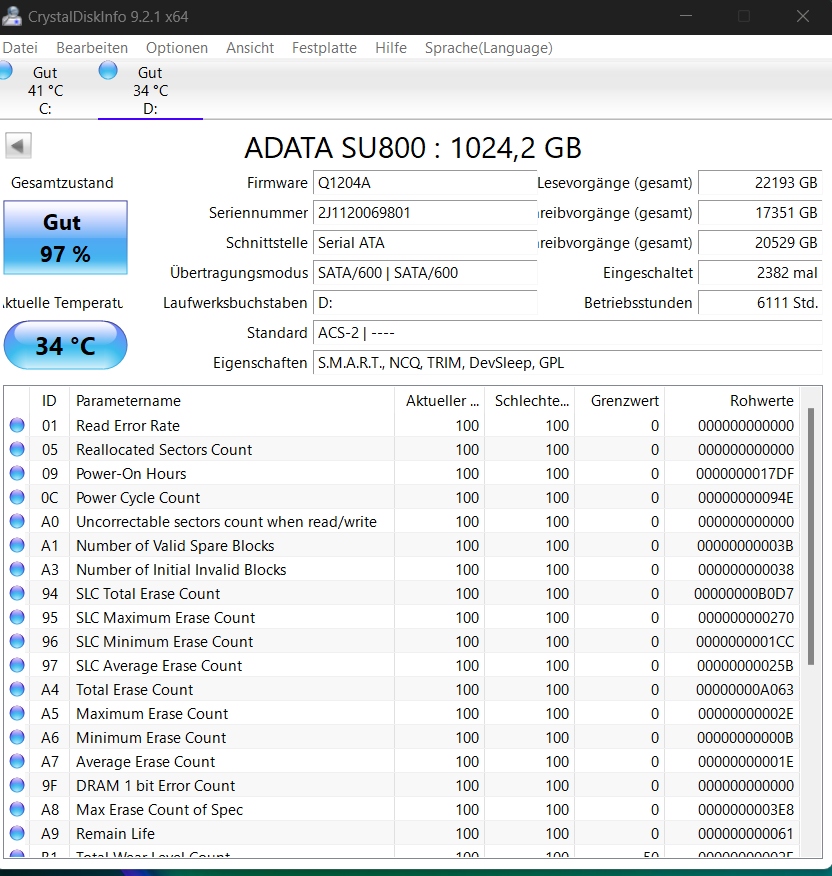Click raw value 00000000A063 of Total Erase Count
Screen dimensions: 832x876
tap(745, 690)
